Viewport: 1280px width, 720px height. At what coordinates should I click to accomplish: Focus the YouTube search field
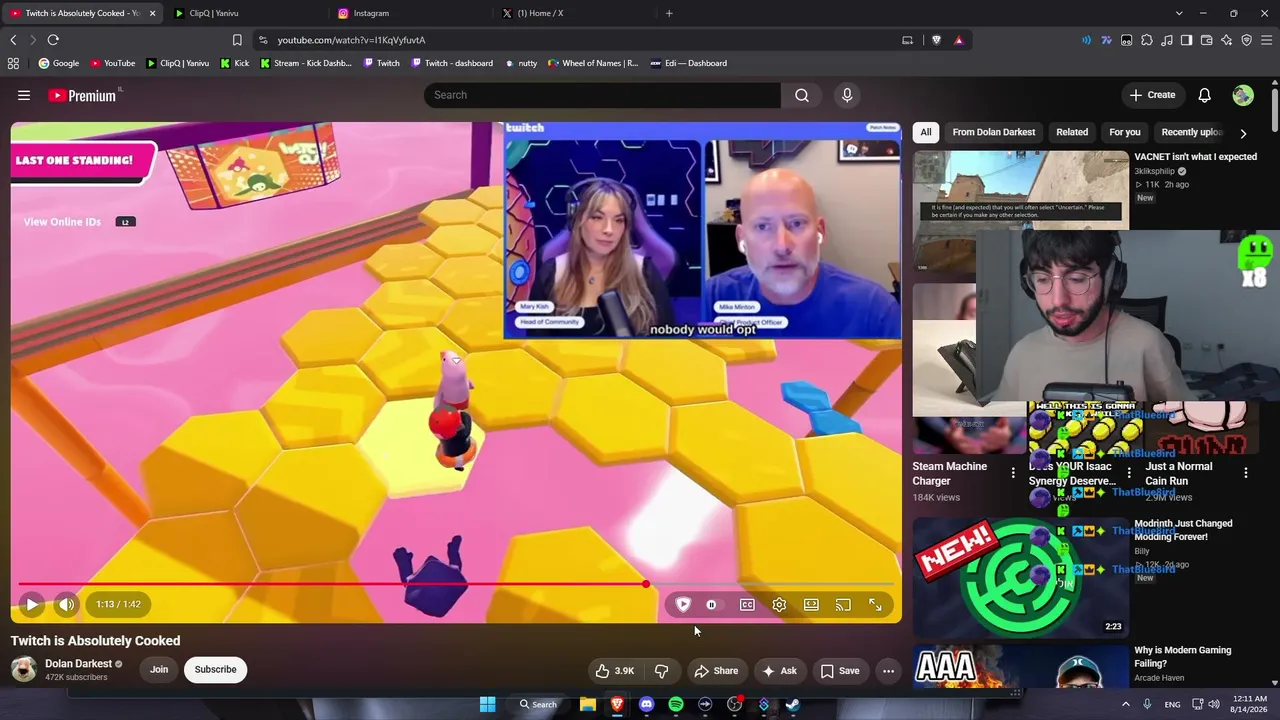click(602, 95)
